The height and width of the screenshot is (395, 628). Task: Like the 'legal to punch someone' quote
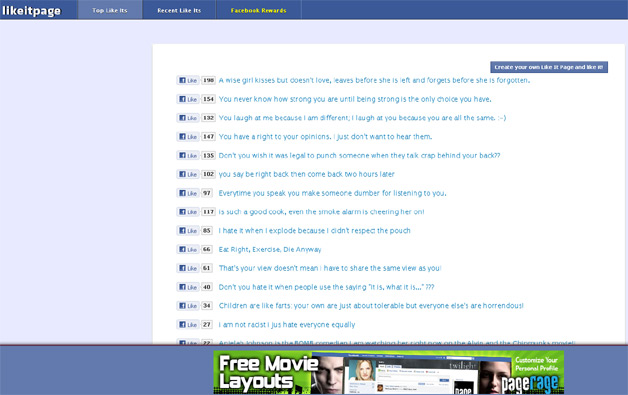[188, 155]
